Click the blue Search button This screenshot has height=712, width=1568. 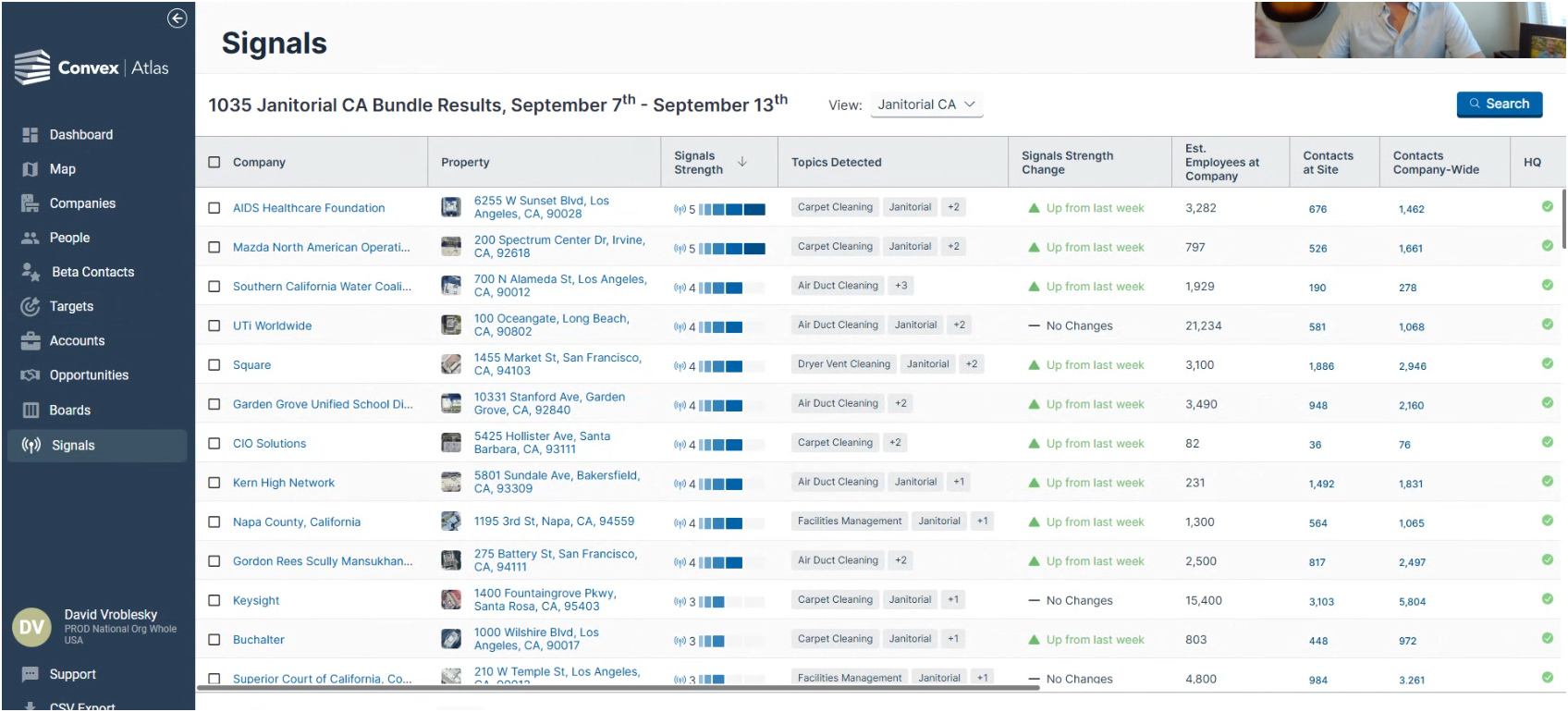coord(1500,104)
